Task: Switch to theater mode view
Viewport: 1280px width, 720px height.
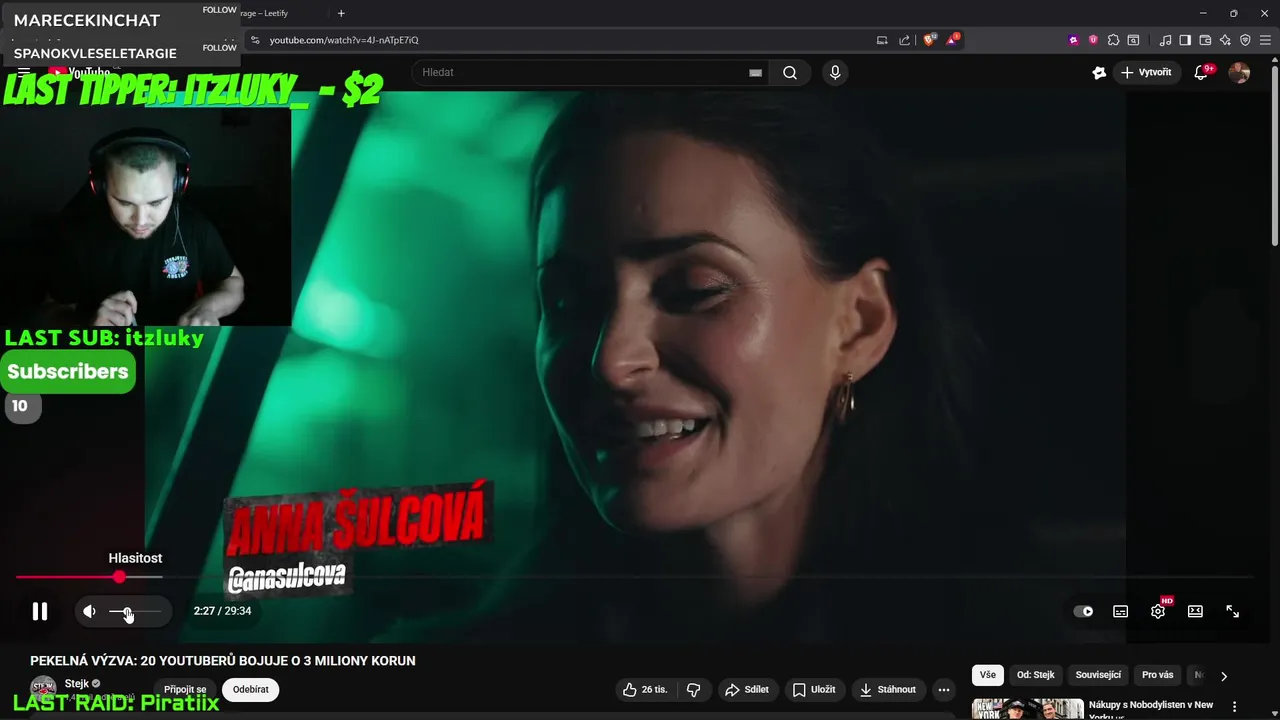Action: tap(1195, 611)
